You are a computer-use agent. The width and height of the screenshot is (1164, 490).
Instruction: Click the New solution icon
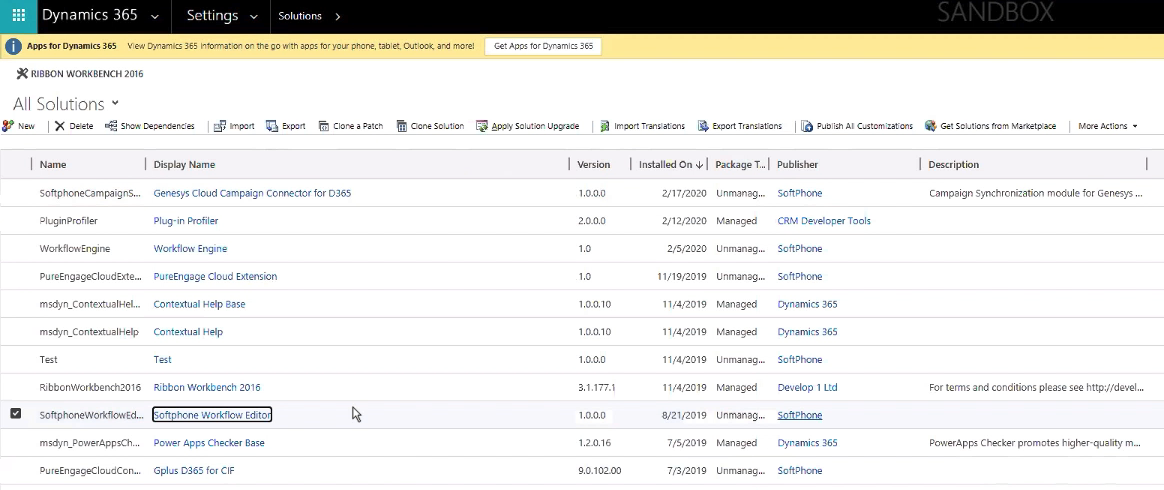click(x=8, y=126)
